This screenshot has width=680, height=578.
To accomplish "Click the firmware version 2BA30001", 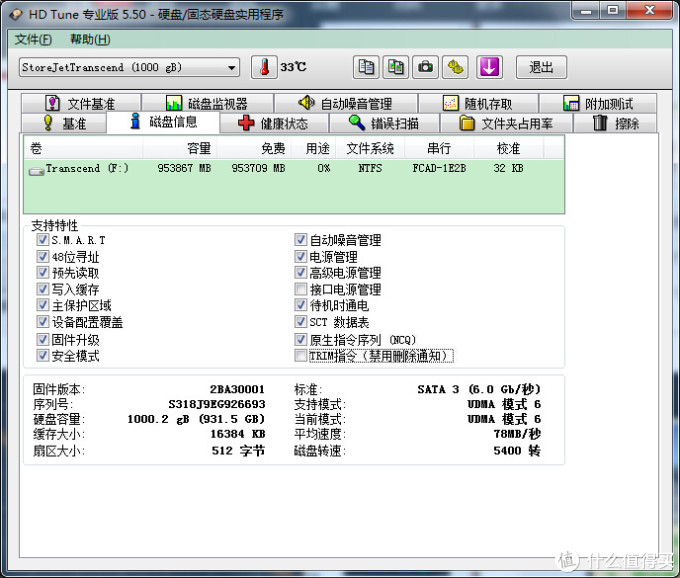I will pos(237,389).
